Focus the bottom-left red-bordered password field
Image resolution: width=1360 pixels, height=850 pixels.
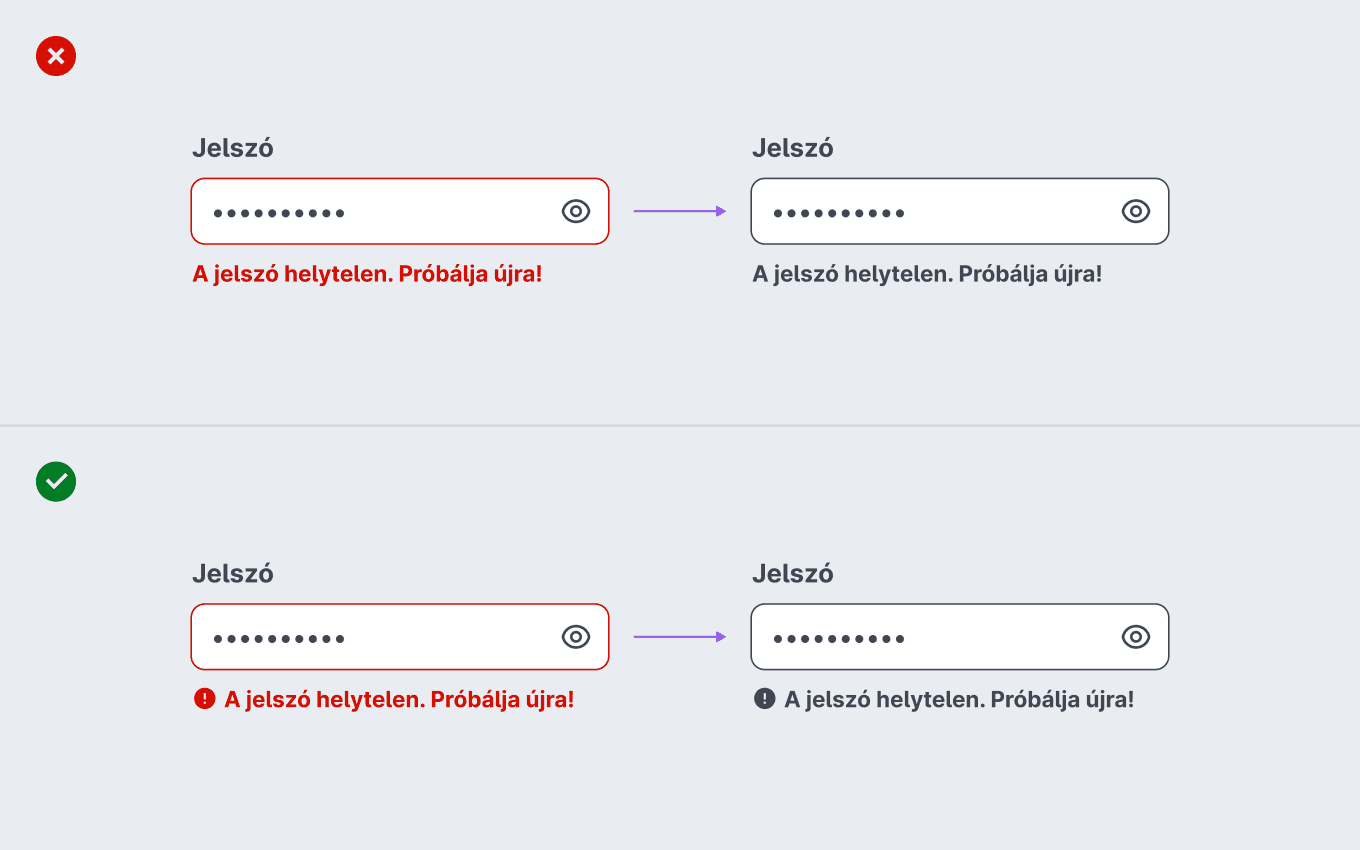coord(400,637)
